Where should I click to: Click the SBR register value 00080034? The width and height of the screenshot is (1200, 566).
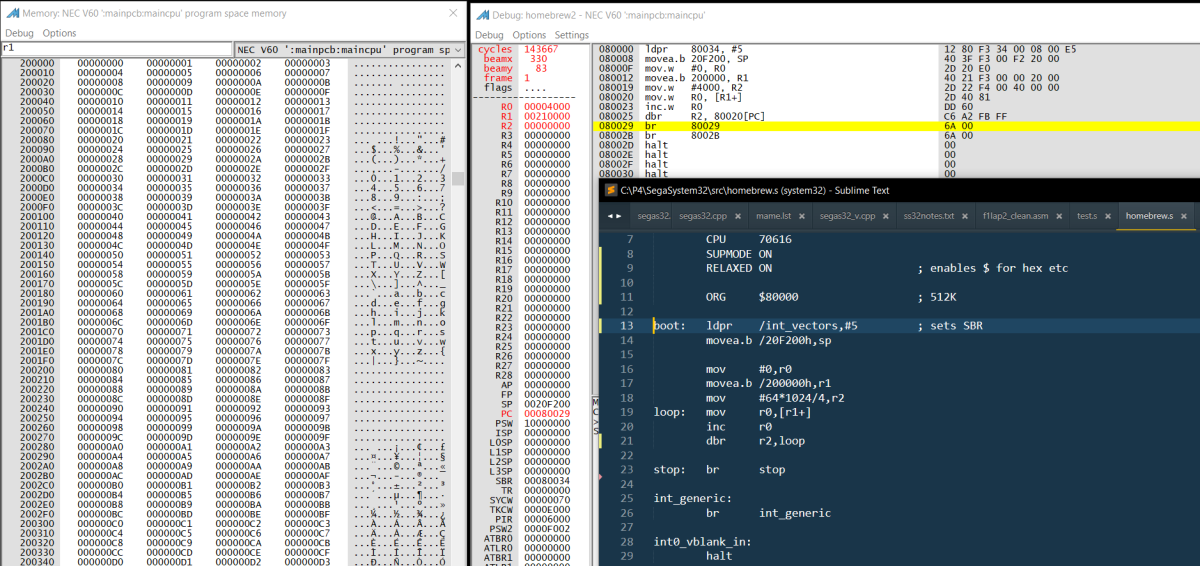tap(546, 482)
